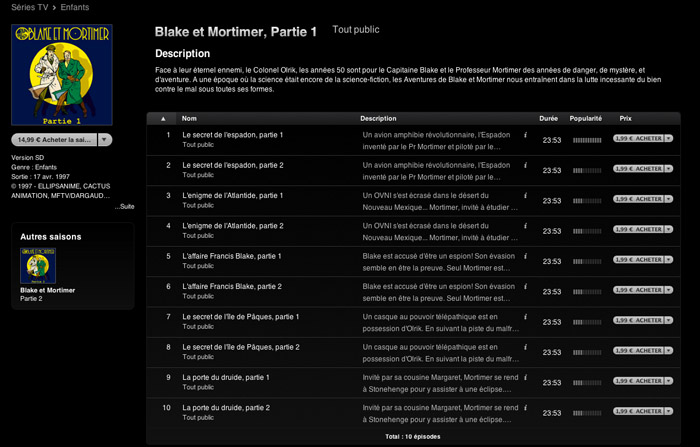Open info icon for L'affaire Francis Blake, partie 2
Screen dimensions: 700x447
[x=525, y=287]
